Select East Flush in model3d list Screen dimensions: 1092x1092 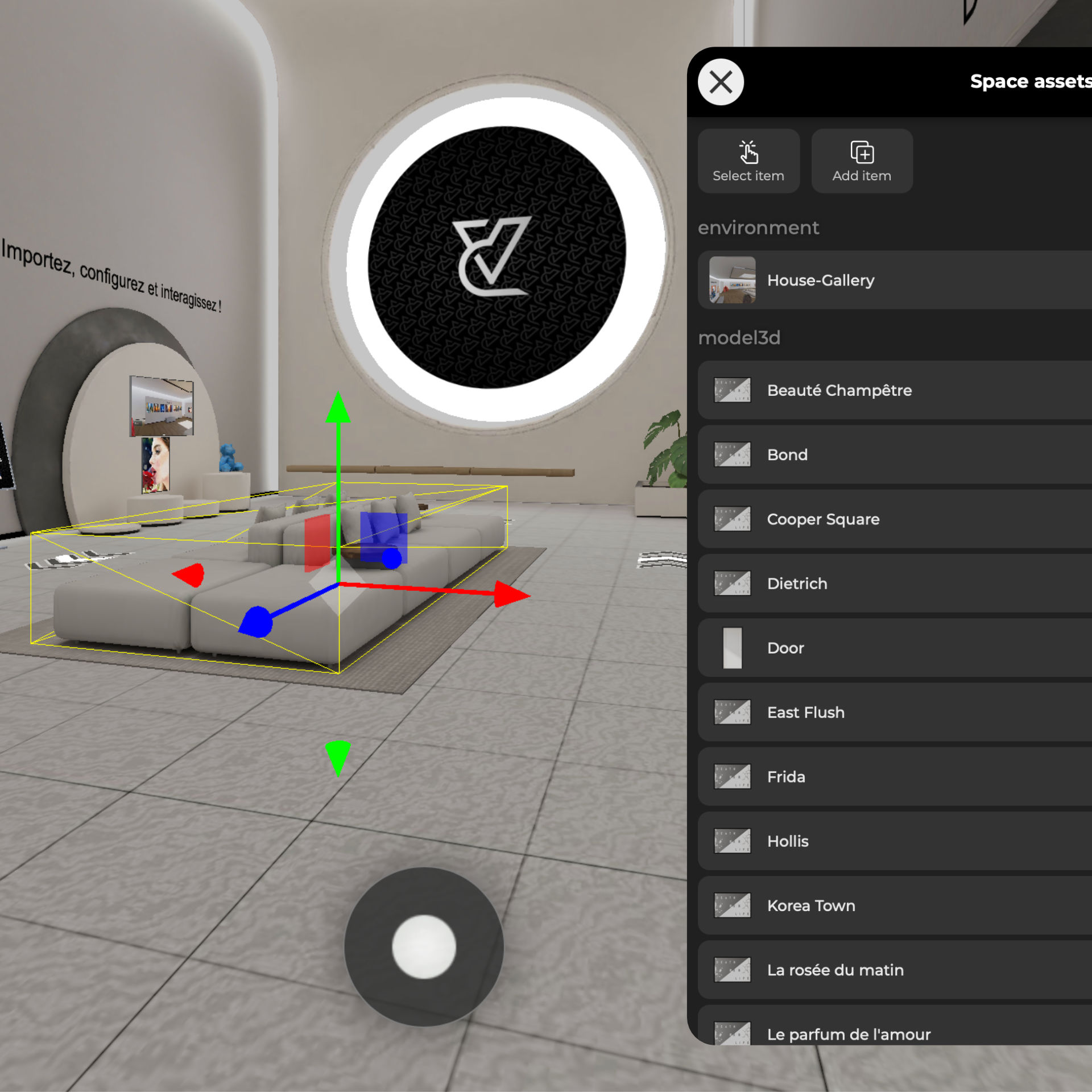[x=805, y=712]
